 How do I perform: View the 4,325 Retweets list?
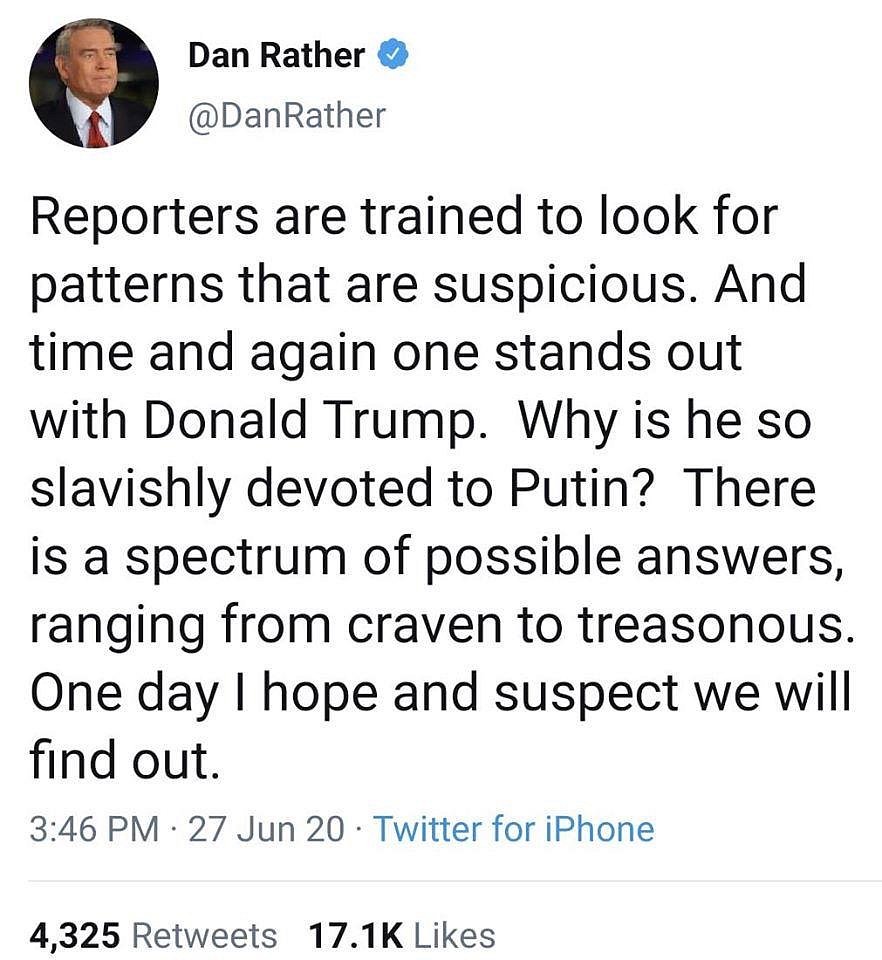coord(154,935)
